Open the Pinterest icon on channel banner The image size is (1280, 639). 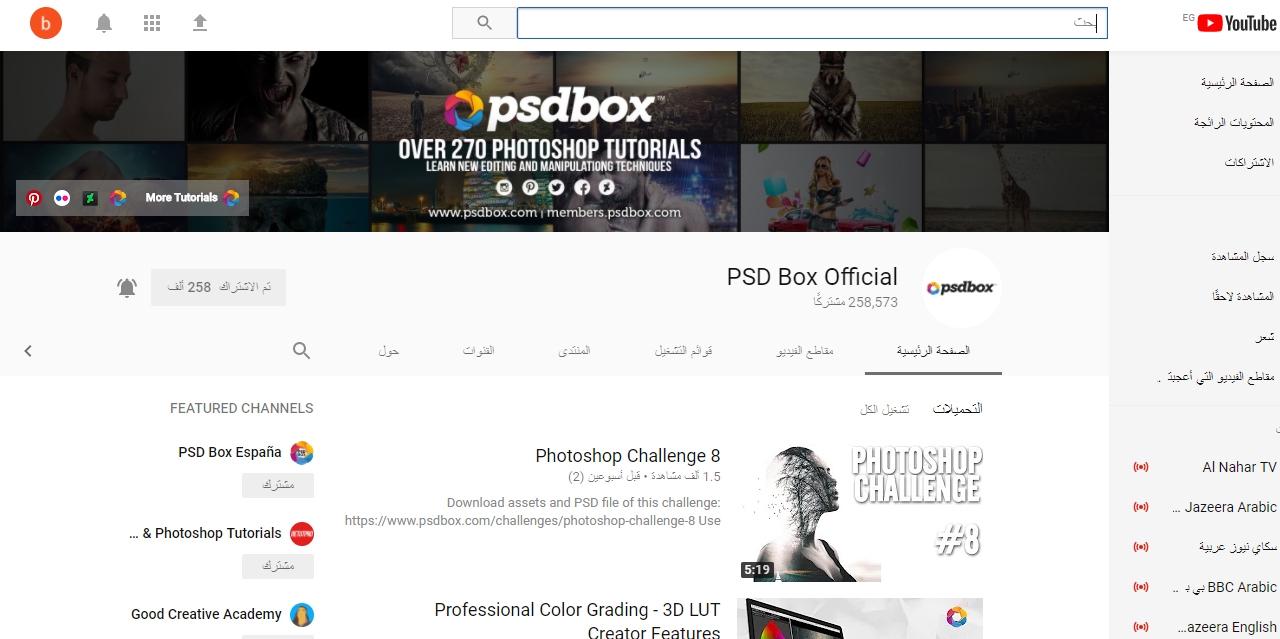(x=34, y=198)
